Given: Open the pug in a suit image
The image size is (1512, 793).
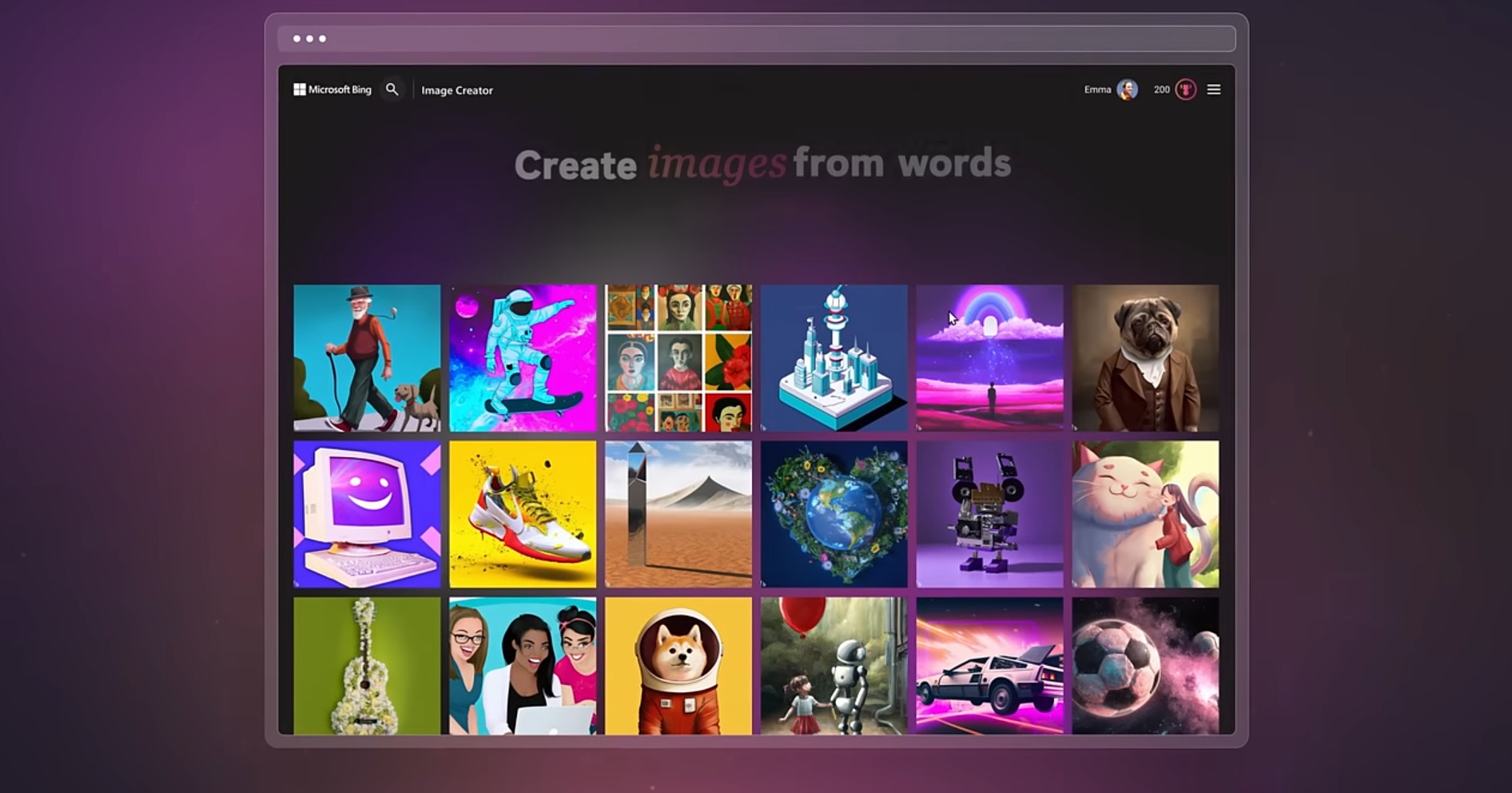Looking at the screenshot, I should click(1146, 358).
